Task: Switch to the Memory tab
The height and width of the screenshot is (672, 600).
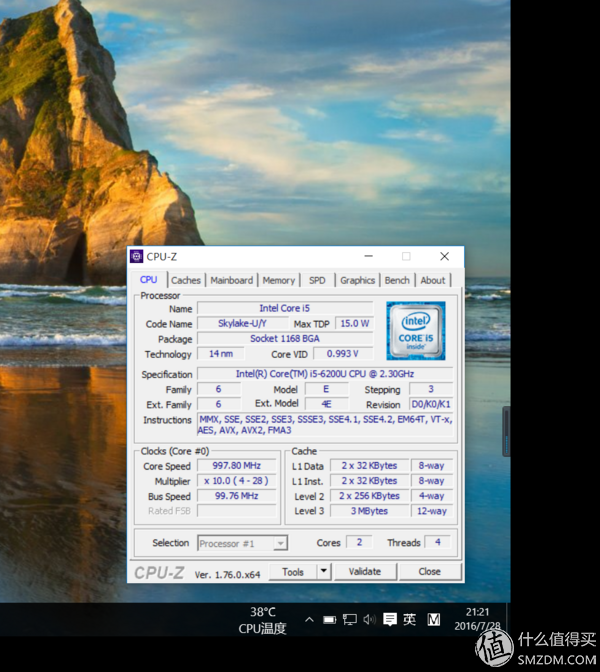Action: click(279, 280)
